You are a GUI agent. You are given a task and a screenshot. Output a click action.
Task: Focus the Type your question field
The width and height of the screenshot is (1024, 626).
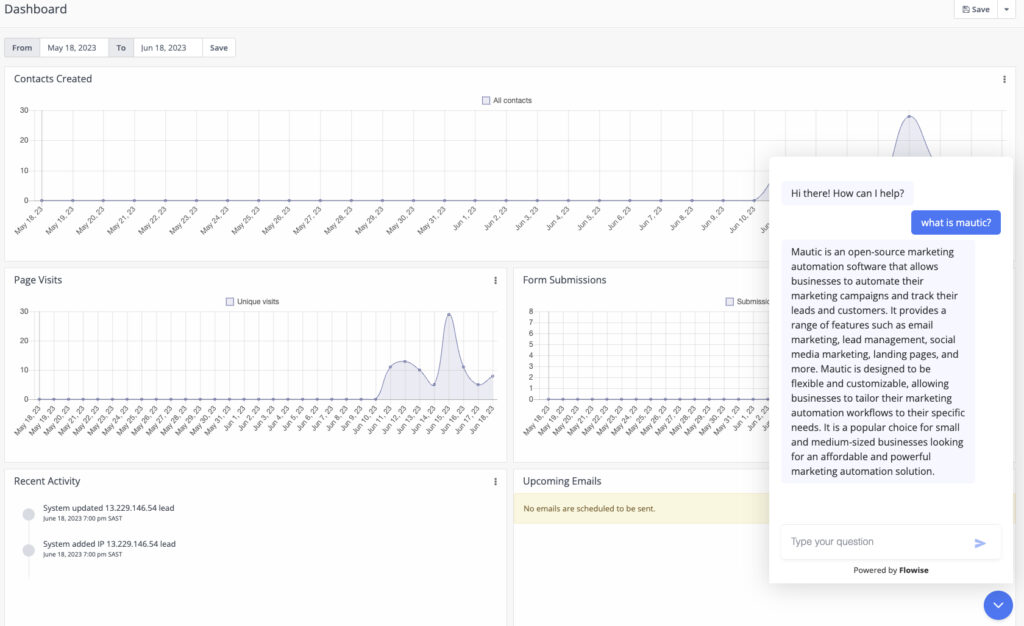[x=875, y=542]
